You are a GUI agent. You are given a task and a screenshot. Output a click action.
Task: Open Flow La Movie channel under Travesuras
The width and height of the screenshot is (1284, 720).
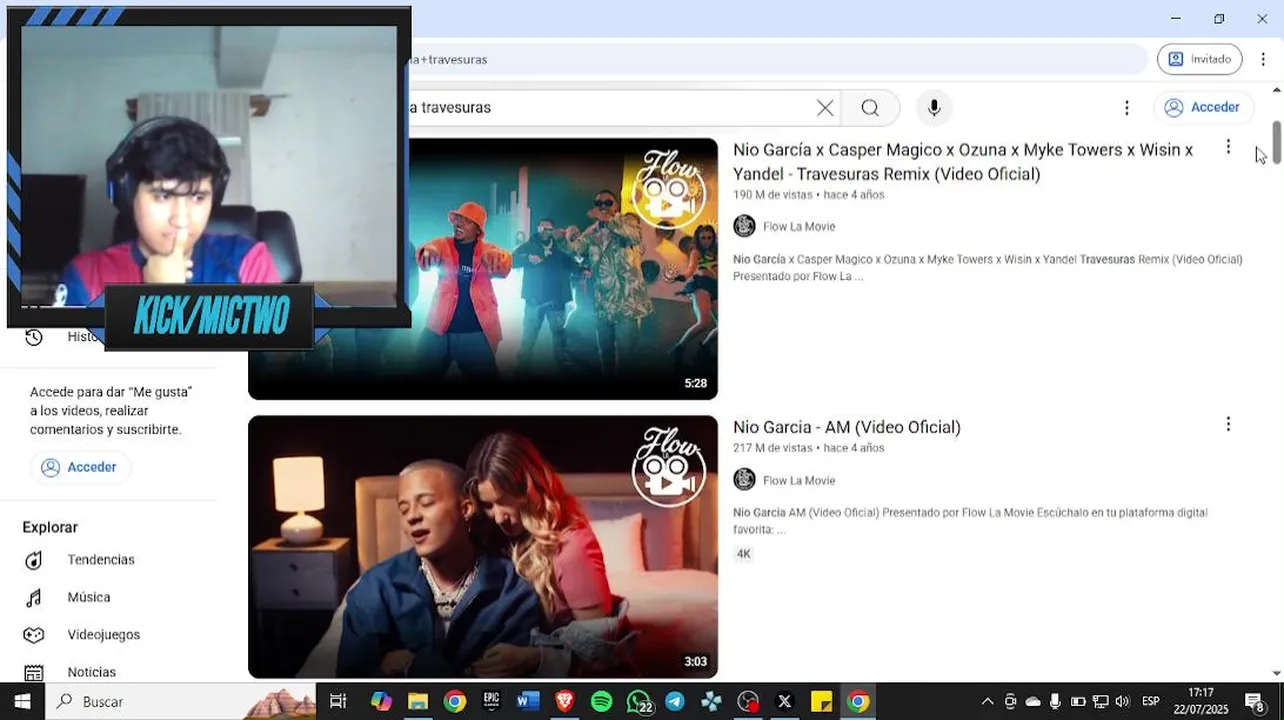click(799, 226)
